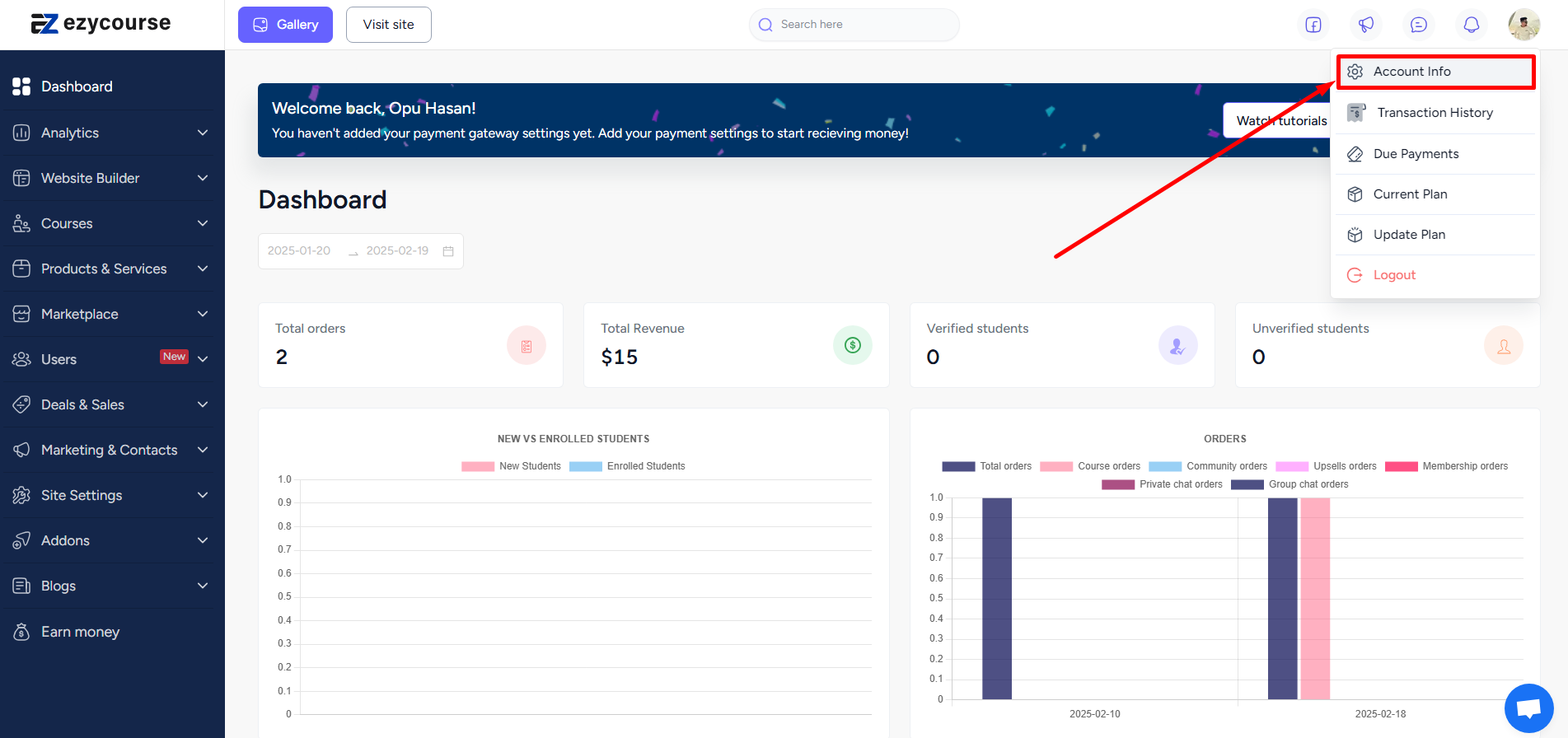The image size is (1568, 738).
Task: Click the New badge next to Users
Action: coord(174,357)
